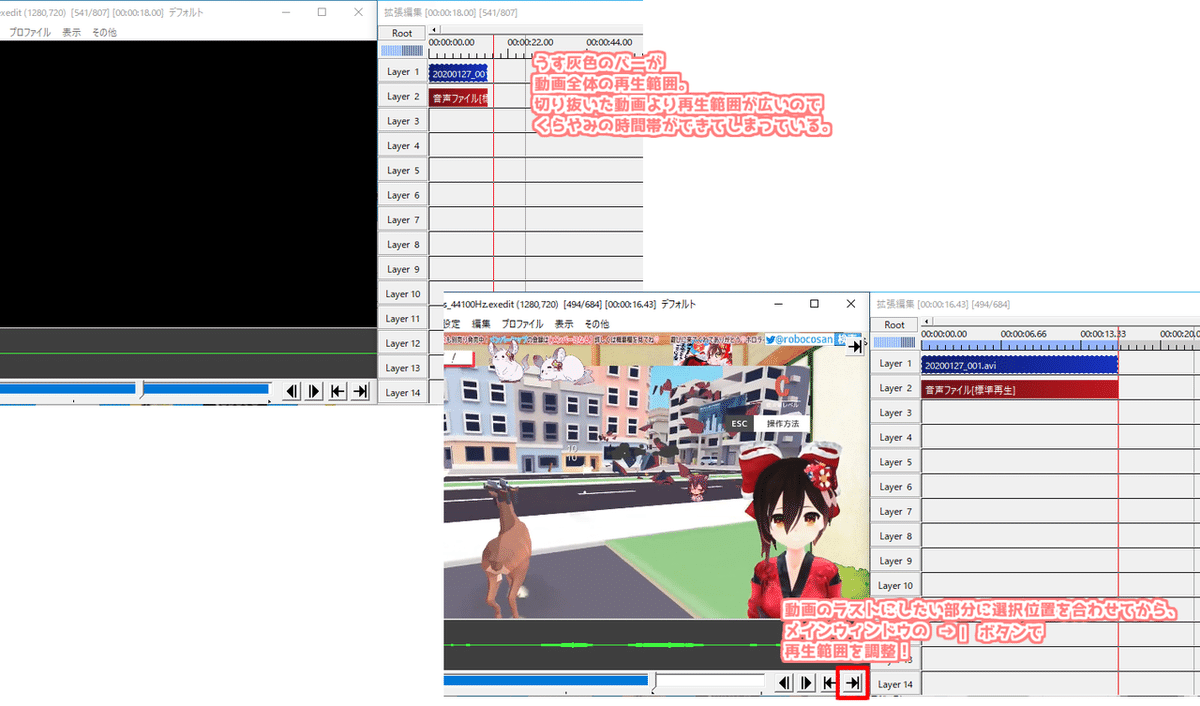Toggle Layer 10 in the 541/807 timeline
Image resolution: width=1200 pixels, height=706 pixels.
[x=402, y=294]
